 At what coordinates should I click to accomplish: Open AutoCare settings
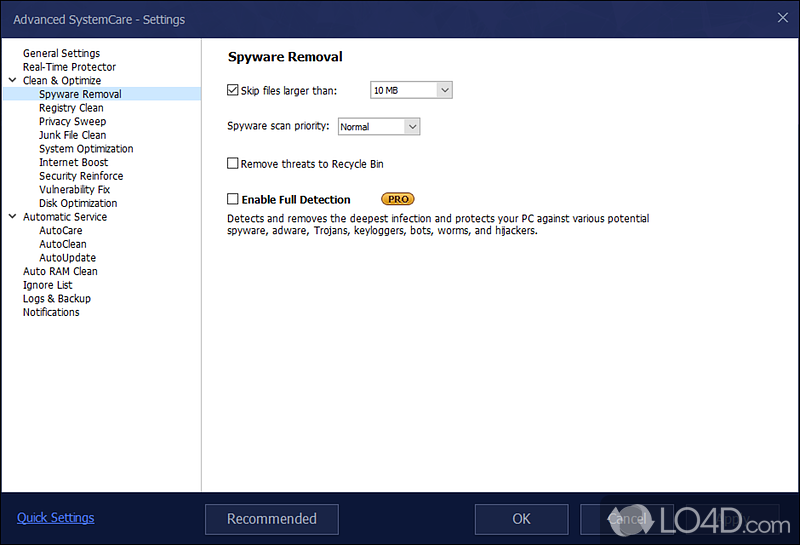coord(61,230)
